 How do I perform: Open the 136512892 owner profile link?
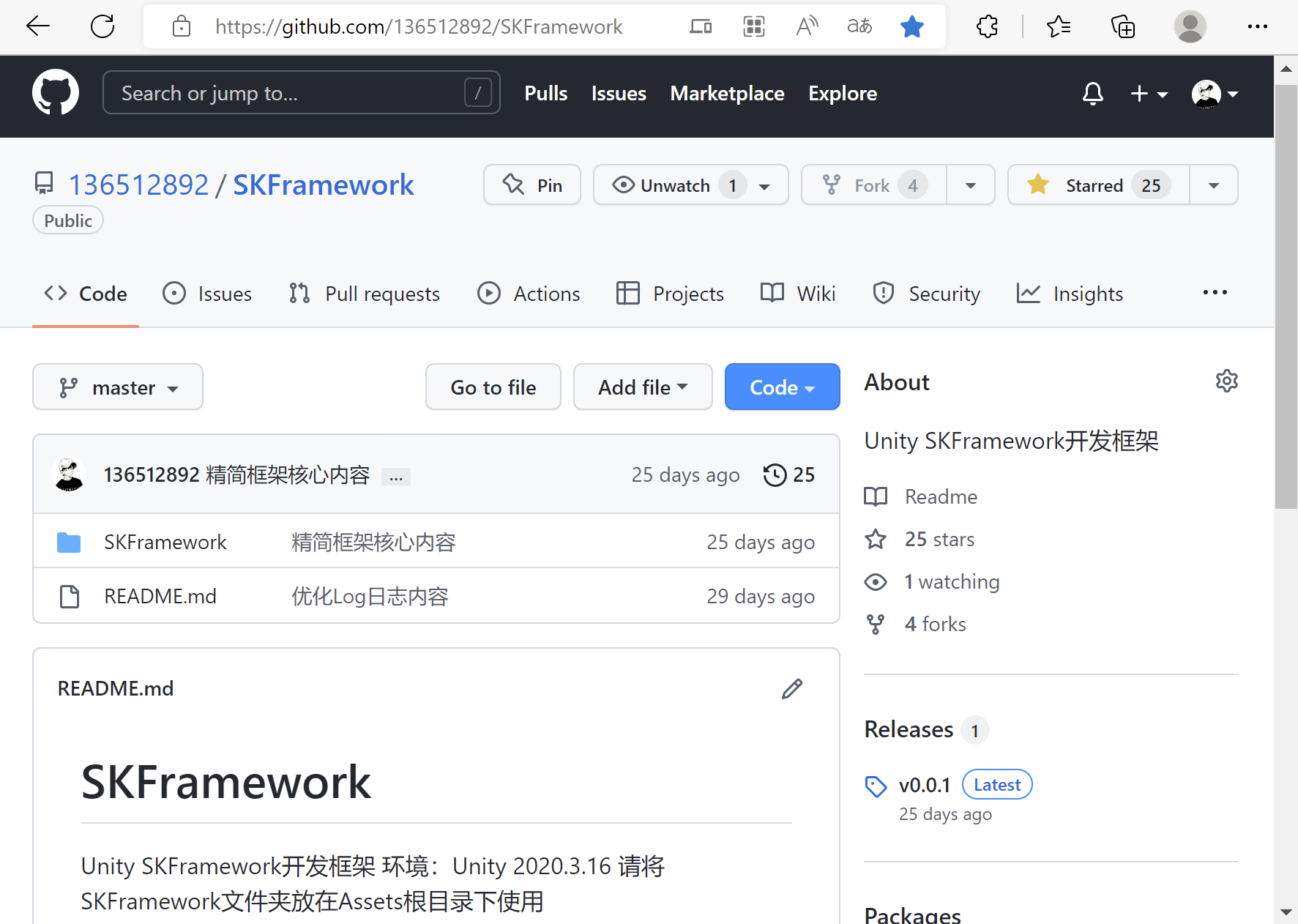(x=138, y=185)
